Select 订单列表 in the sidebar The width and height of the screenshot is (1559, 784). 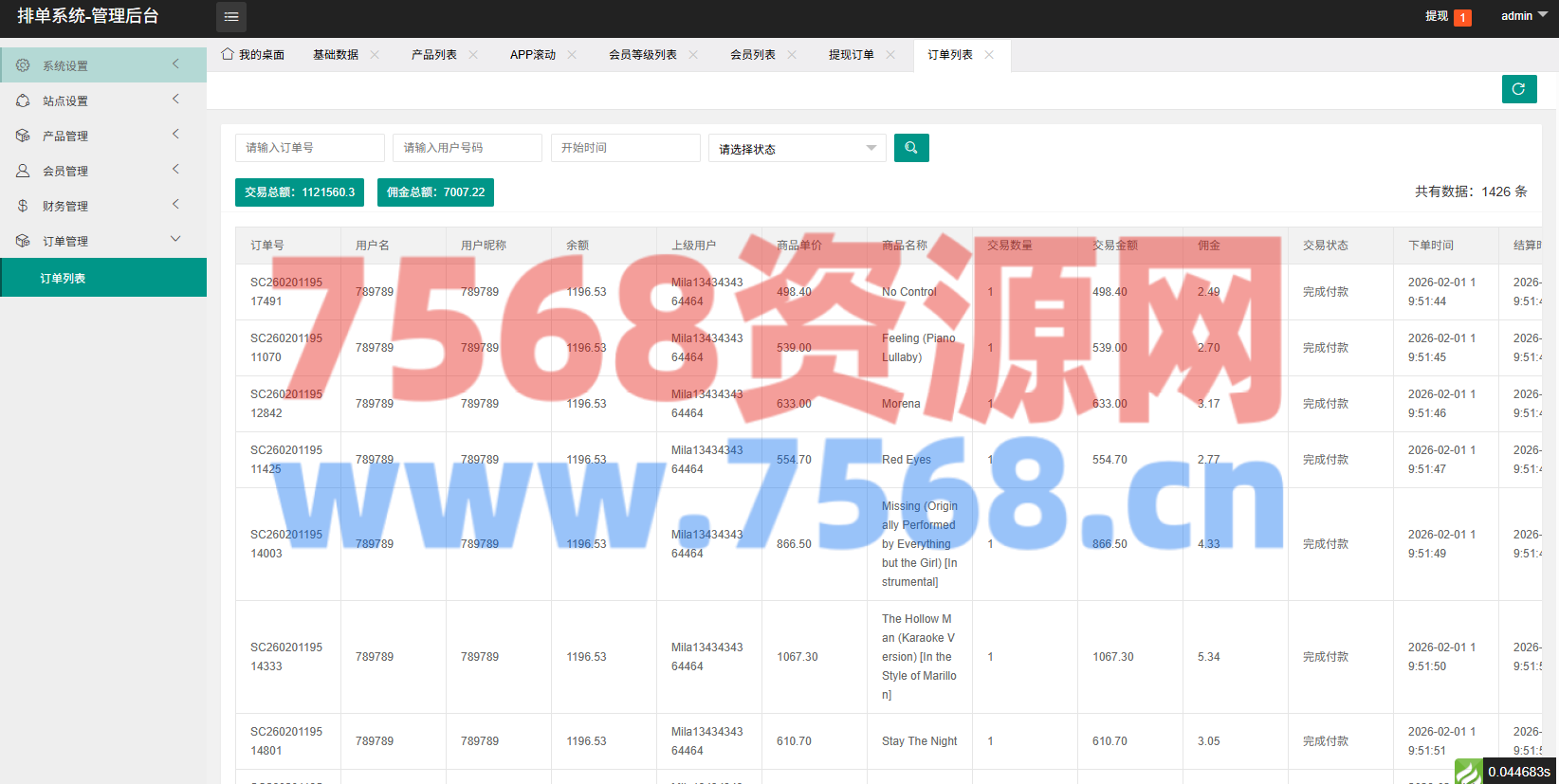pyautogui.click(x=64, y=278)
